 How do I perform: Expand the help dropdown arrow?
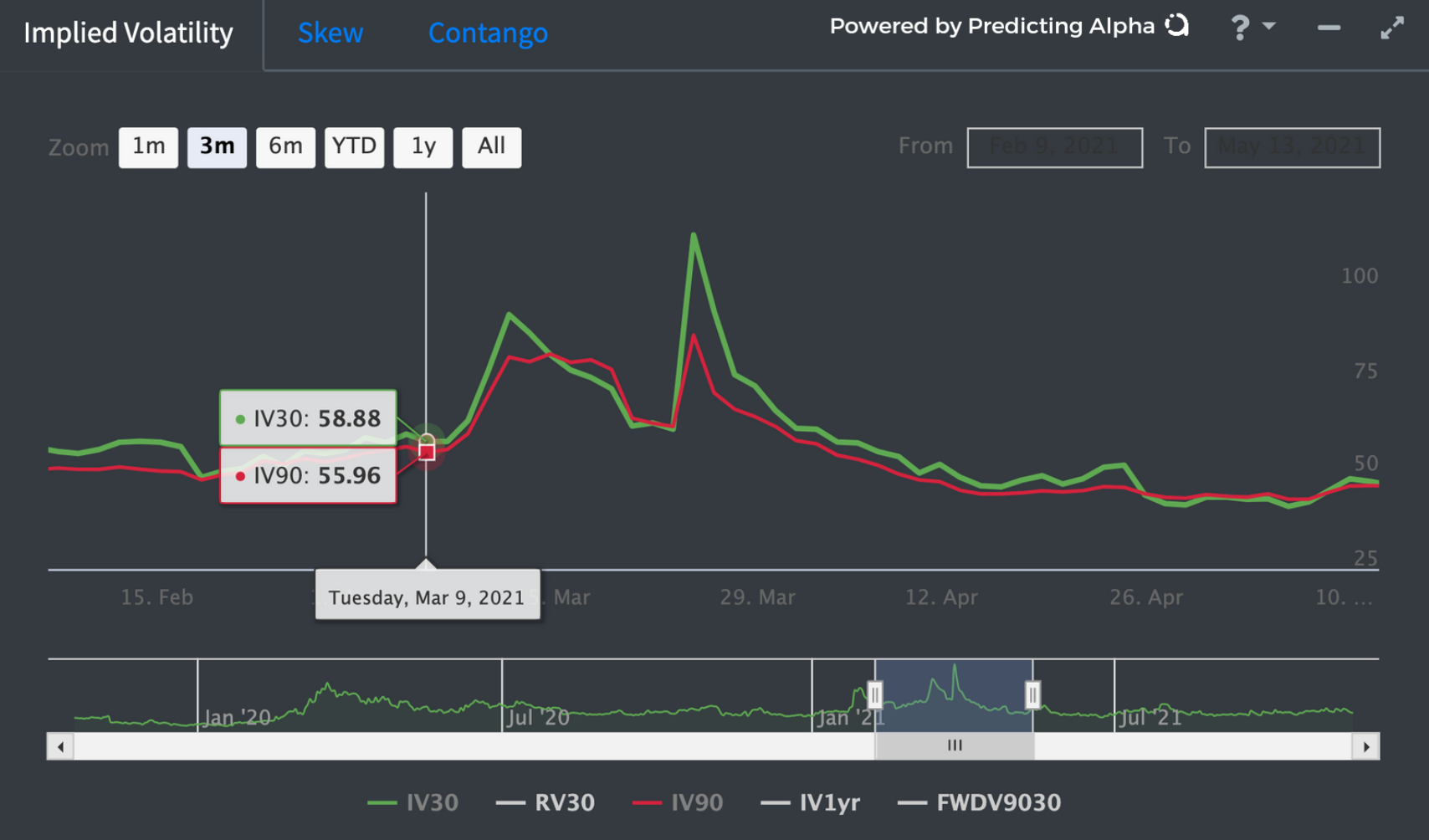tap(1268, 26)
